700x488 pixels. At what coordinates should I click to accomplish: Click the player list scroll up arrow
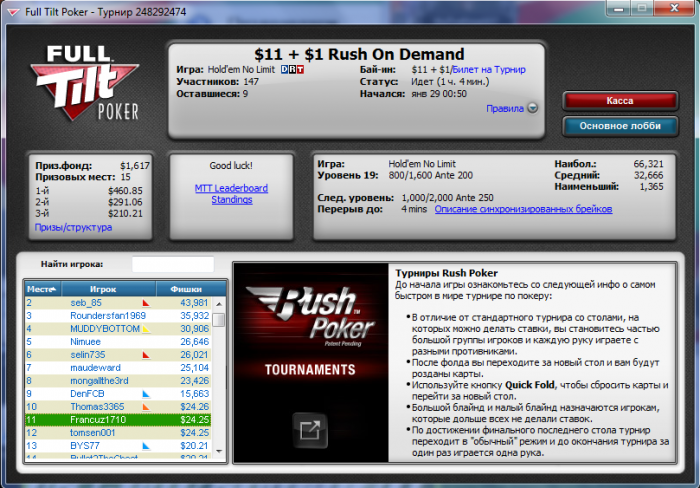[x=219, y=304]
